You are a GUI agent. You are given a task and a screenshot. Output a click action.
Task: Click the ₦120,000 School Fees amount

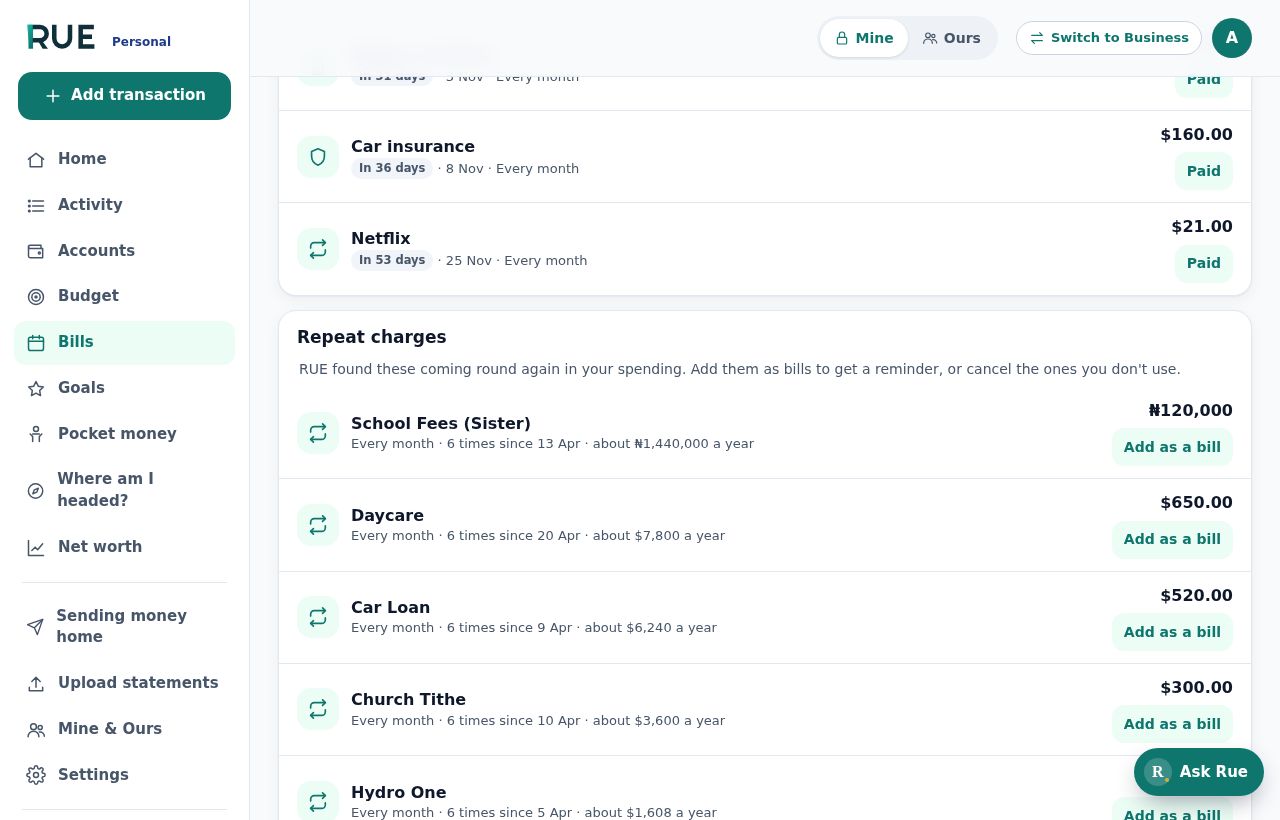point(1190,410)
